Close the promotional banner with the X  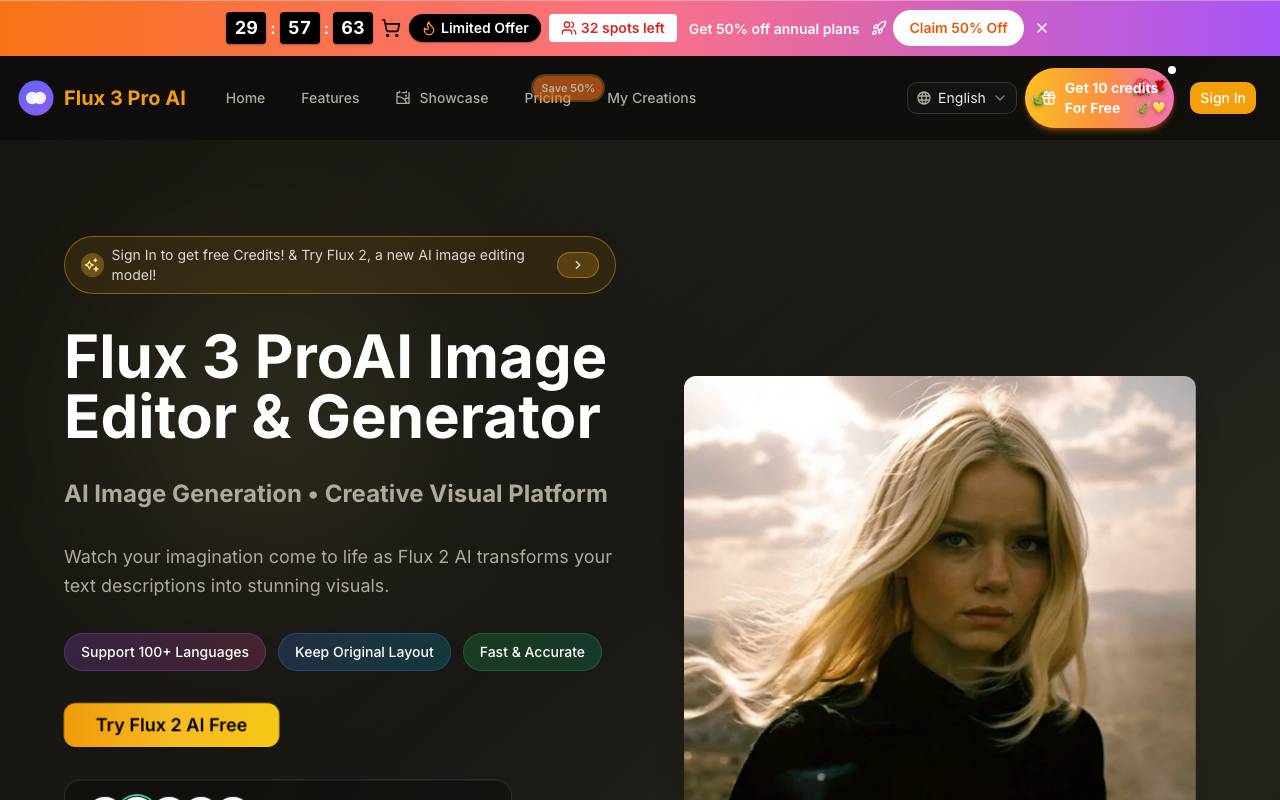[1042, 28]
